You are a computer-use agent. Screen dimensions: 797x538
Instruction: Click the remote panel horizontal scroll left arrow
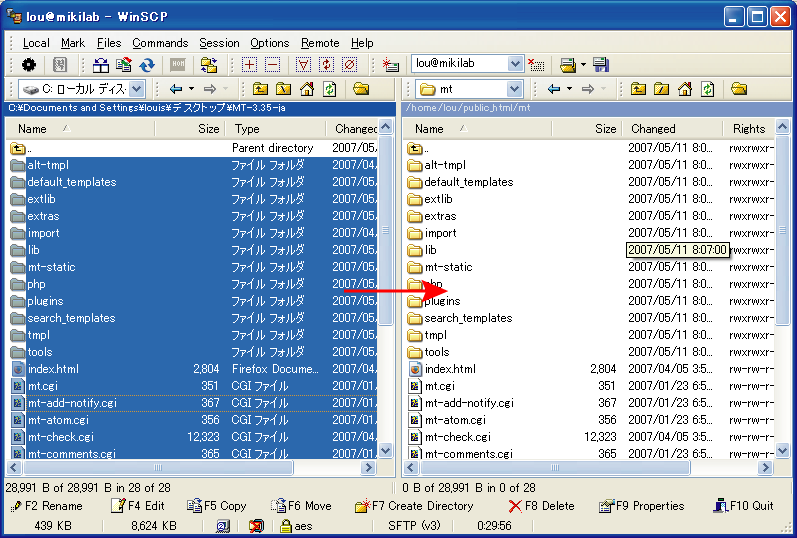click(x=411, y=467)
